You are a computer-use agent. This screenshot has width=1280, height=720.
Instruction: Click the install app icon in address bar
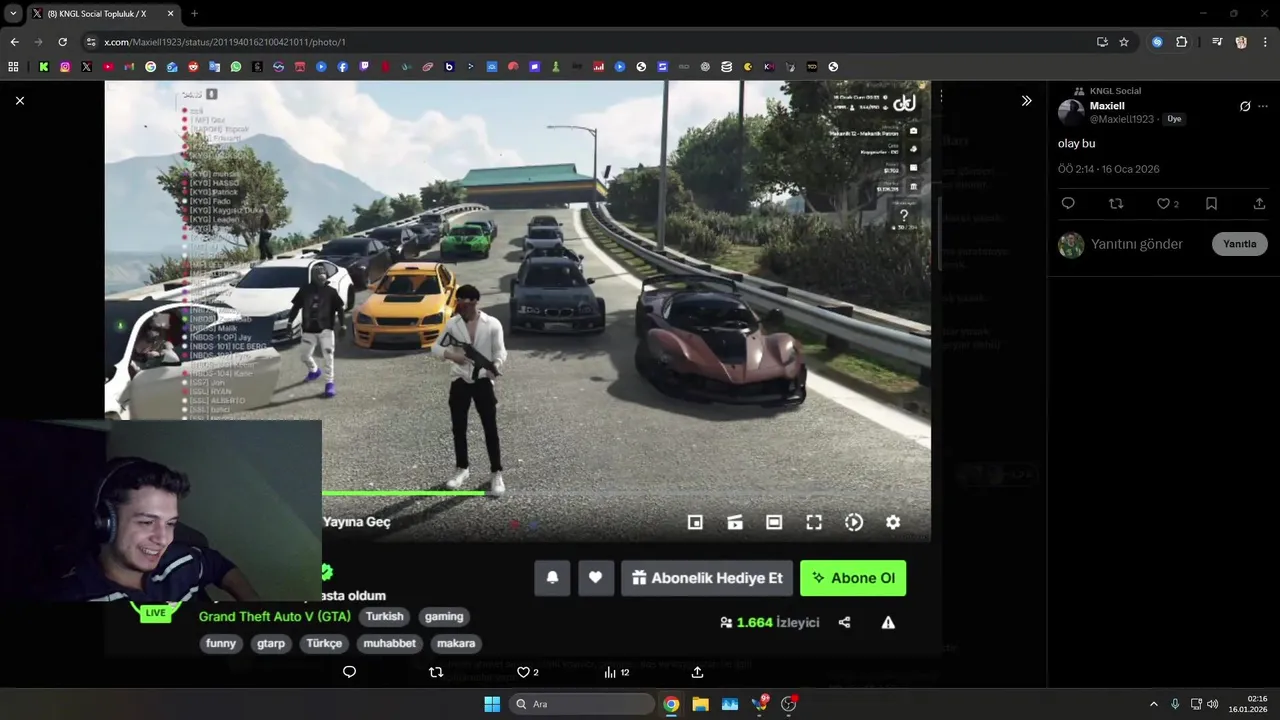[1102, 42]
